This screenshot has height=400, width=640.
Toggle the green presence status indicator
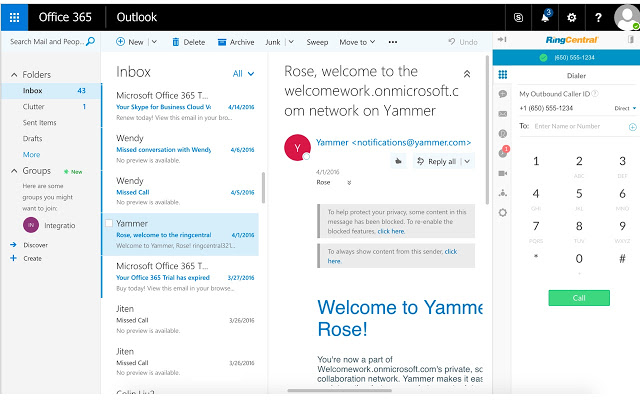point(543,58)
